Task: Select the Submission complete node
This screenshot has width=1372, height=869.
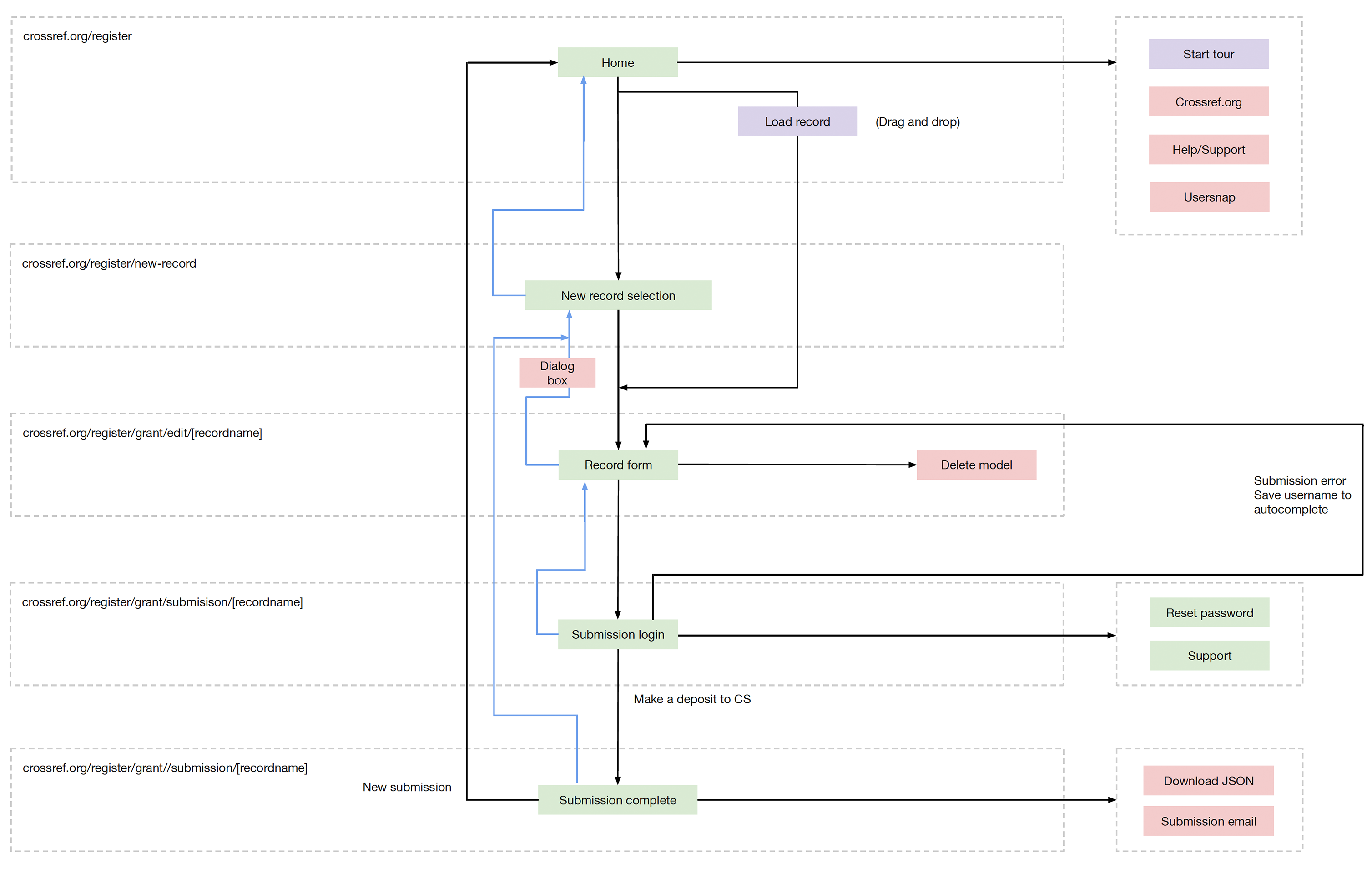Action: pos(617,800)
